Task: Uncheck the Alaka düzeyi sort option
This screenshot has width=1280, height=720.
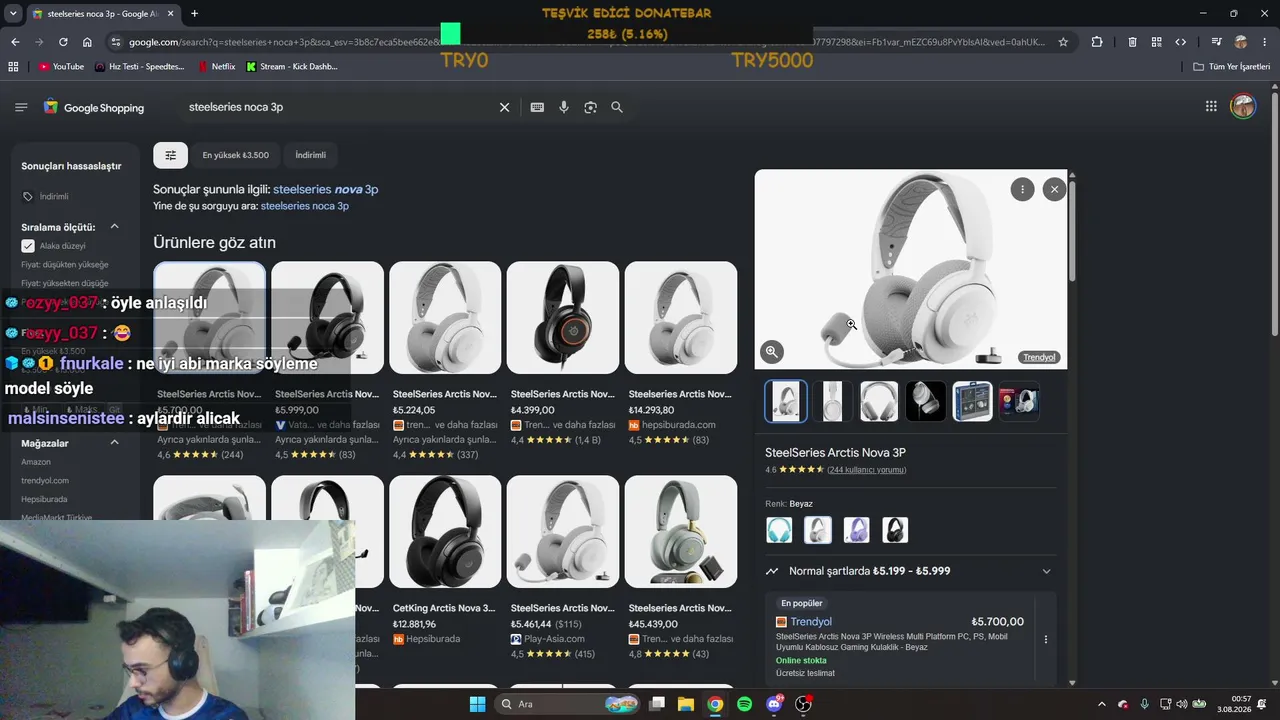Action: point(28,246)
